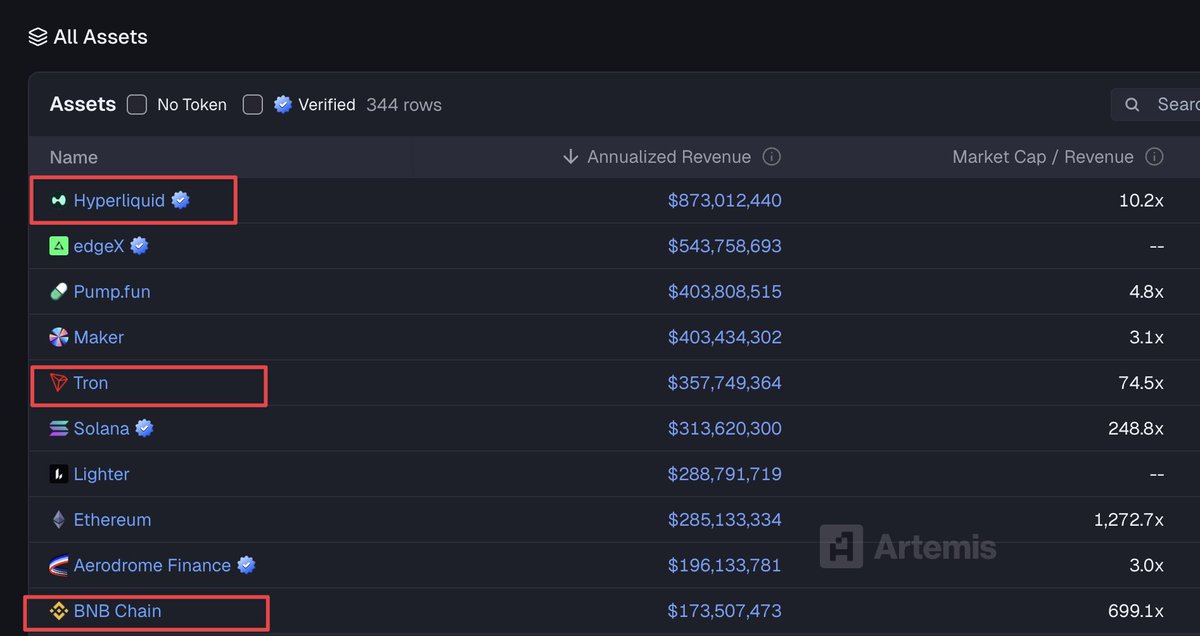
Task: Open the BNB Chain asset link
Action: [x=117, y=611]
